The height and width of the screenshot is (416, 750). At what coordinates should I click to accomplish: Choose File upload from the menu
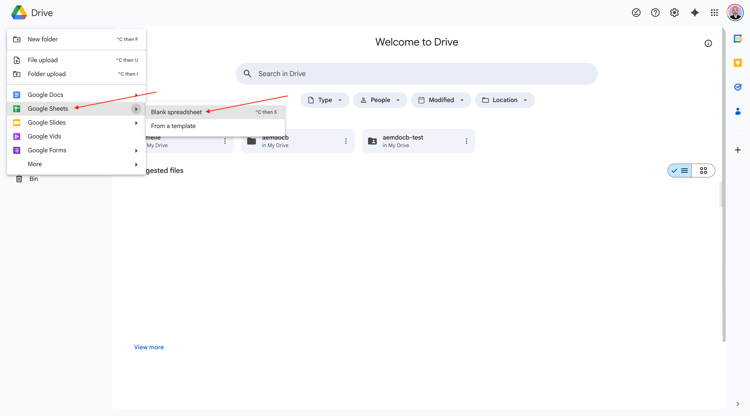click(76, 60)
